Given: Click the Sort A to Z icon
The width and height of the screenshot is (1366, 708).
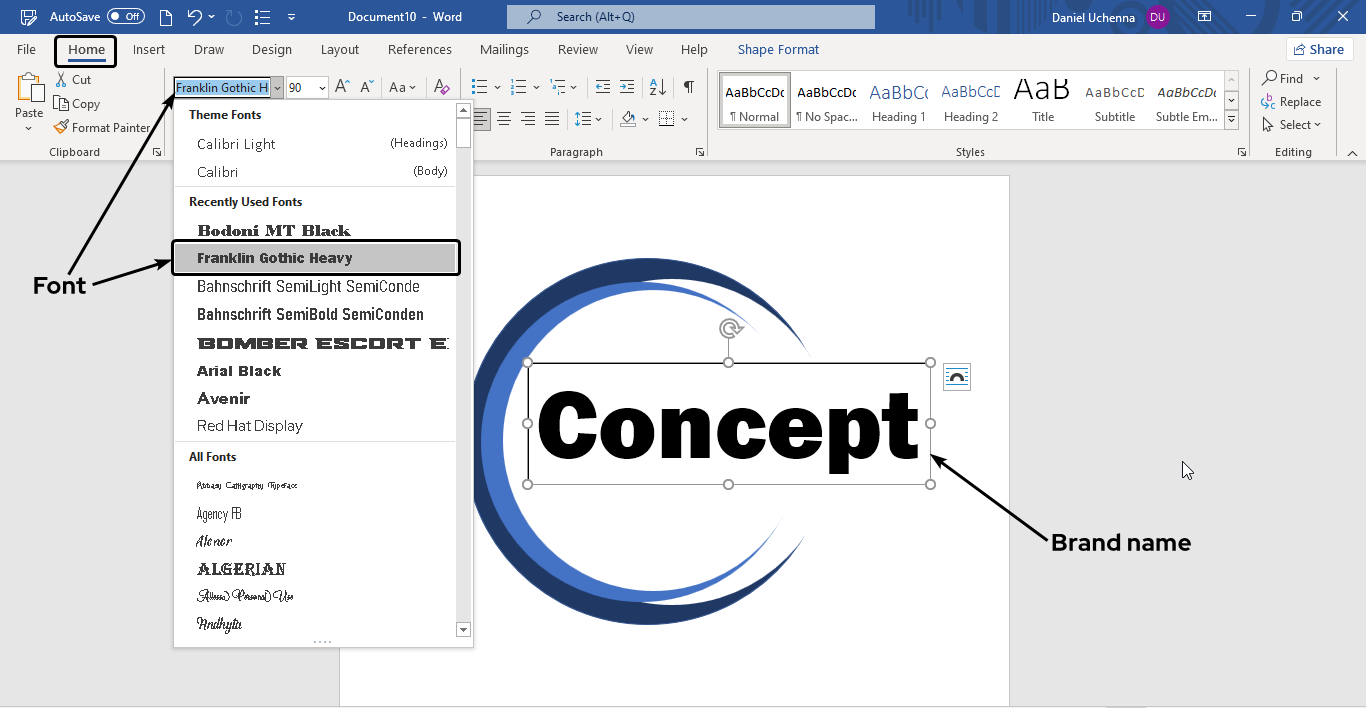Looking at the screenshot, I should tap(659, 88).
